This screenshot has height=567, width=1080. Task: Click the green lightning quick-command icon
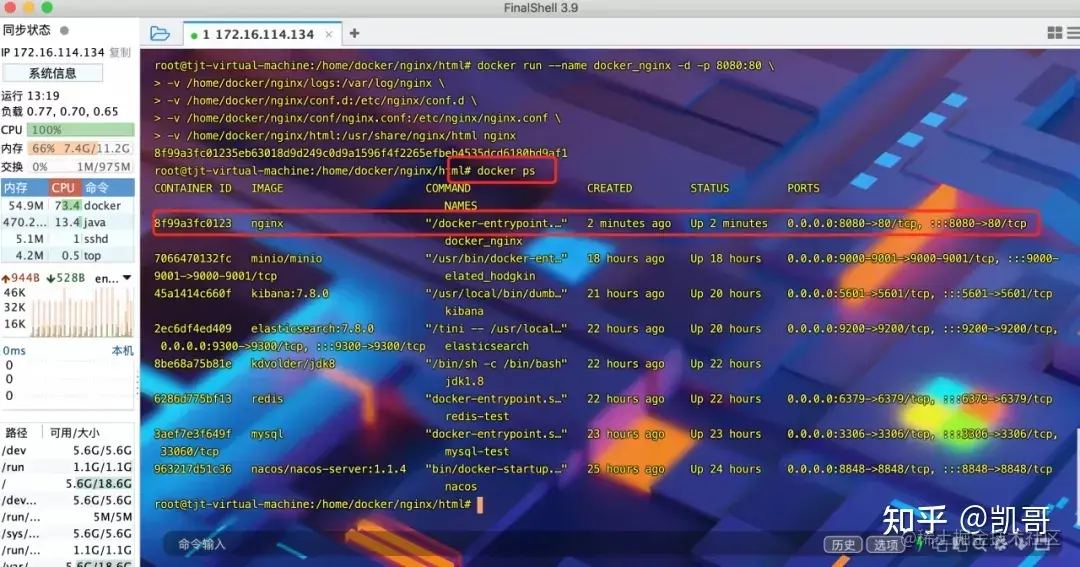(920, 542)
